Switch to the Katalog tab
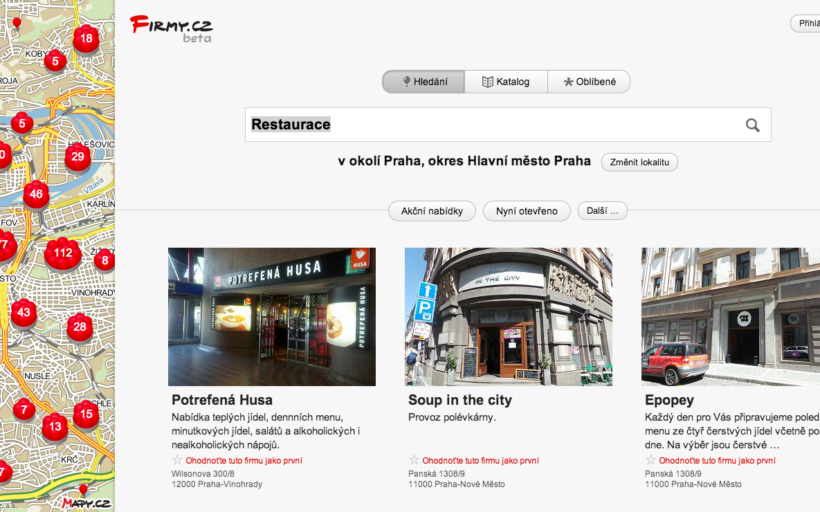 (x=506, y=82)
